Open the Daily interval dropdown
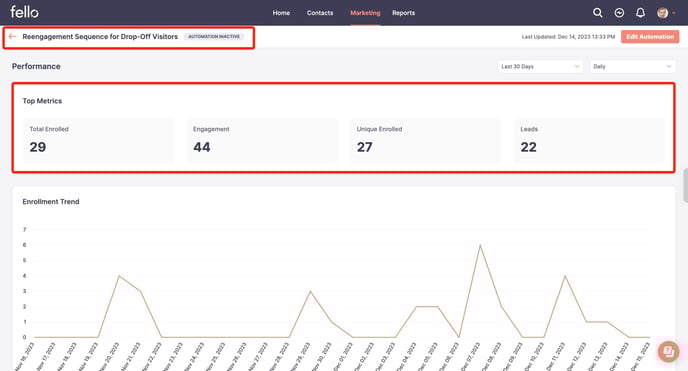688x371 pixels. (632, 67)
